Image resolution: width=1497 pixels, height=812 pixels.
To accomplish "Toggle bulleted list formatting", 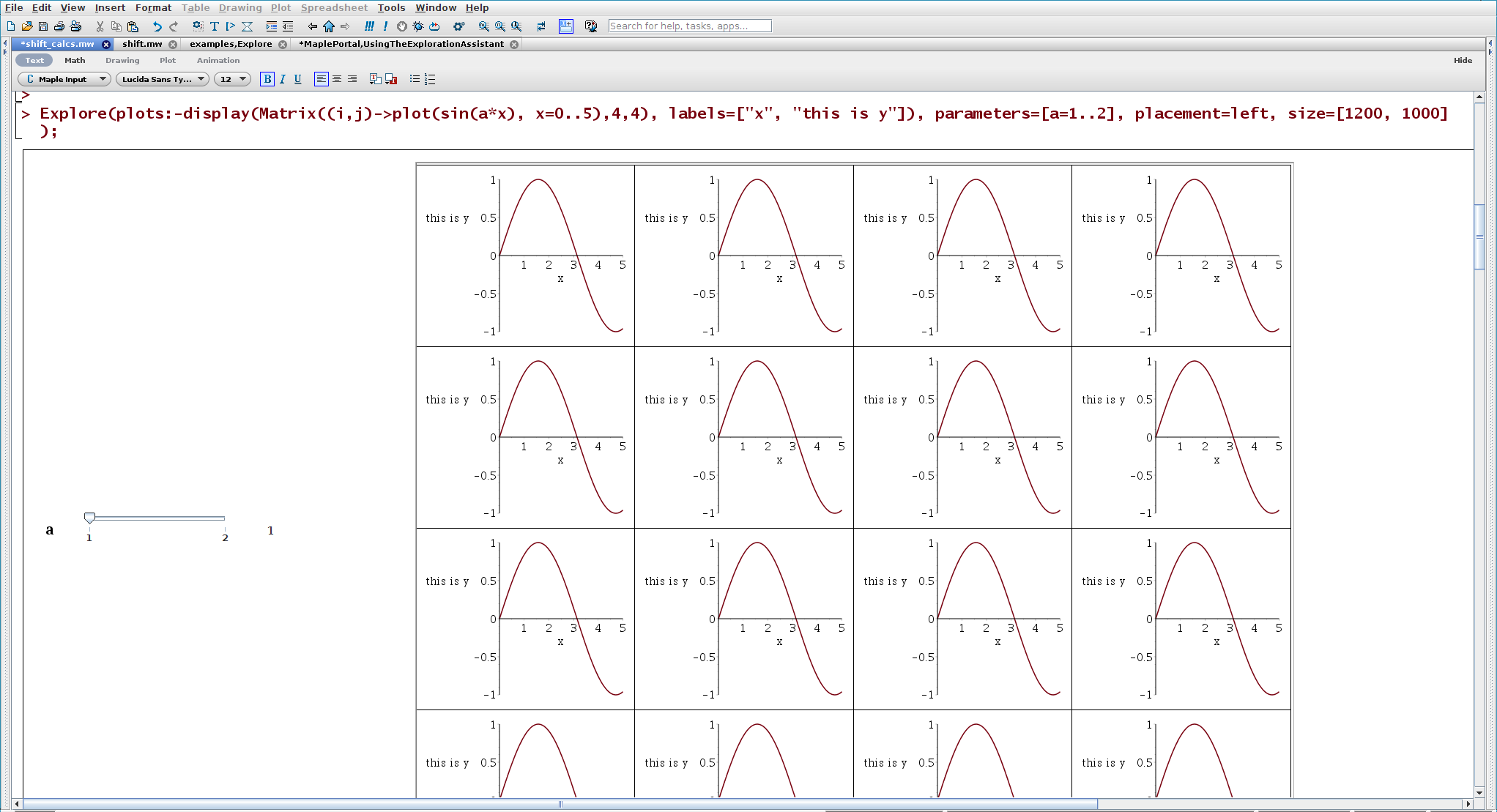I will coord(415,79).
